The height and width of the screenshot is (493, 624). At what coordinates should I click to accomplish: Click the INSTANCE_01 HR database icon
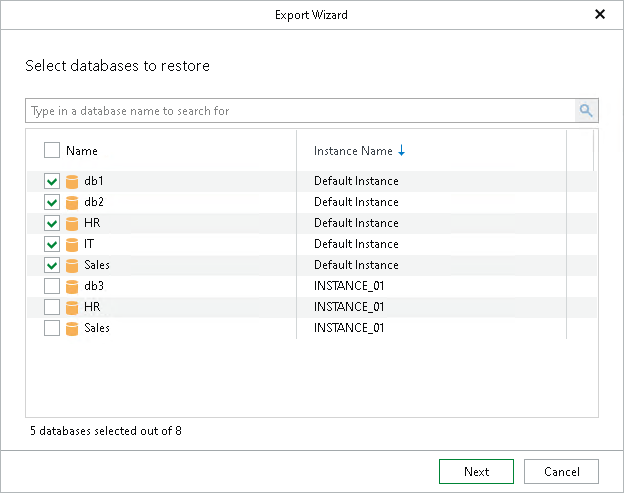[72, 307]
